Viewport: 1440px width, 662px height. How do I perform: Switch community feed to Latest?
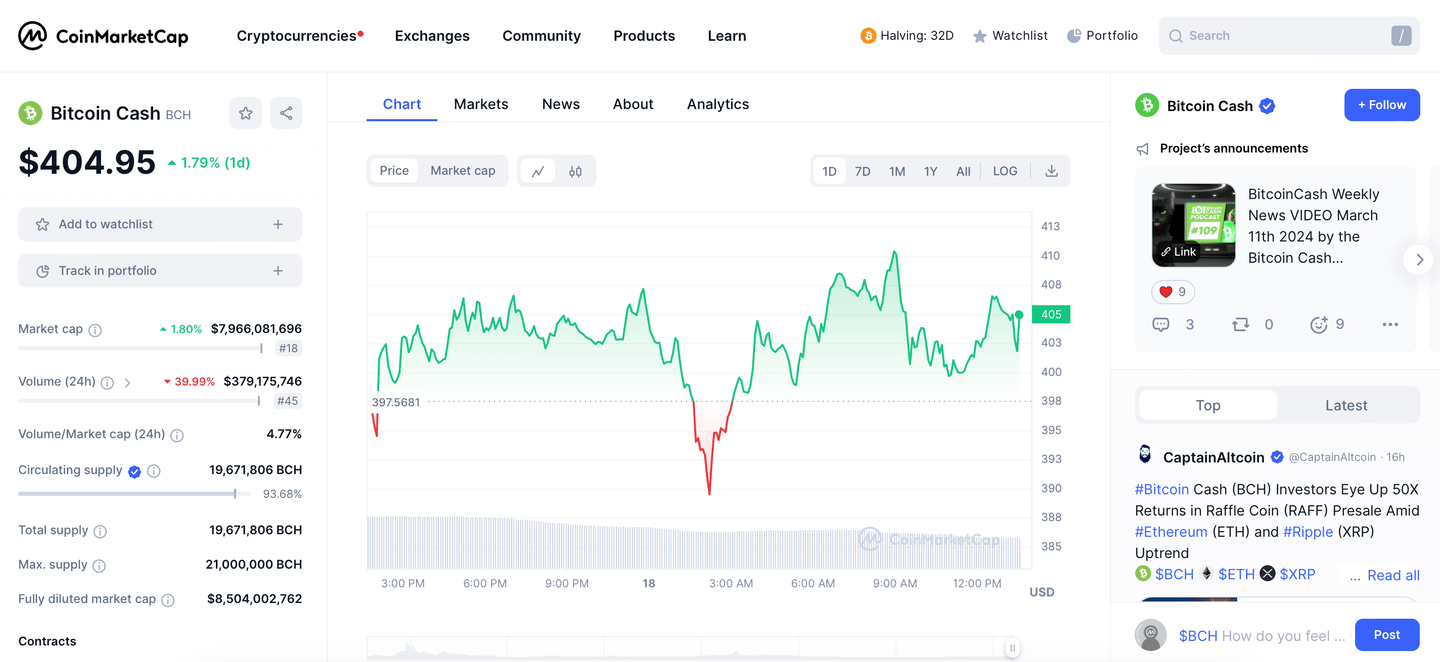coord(1345,405)
